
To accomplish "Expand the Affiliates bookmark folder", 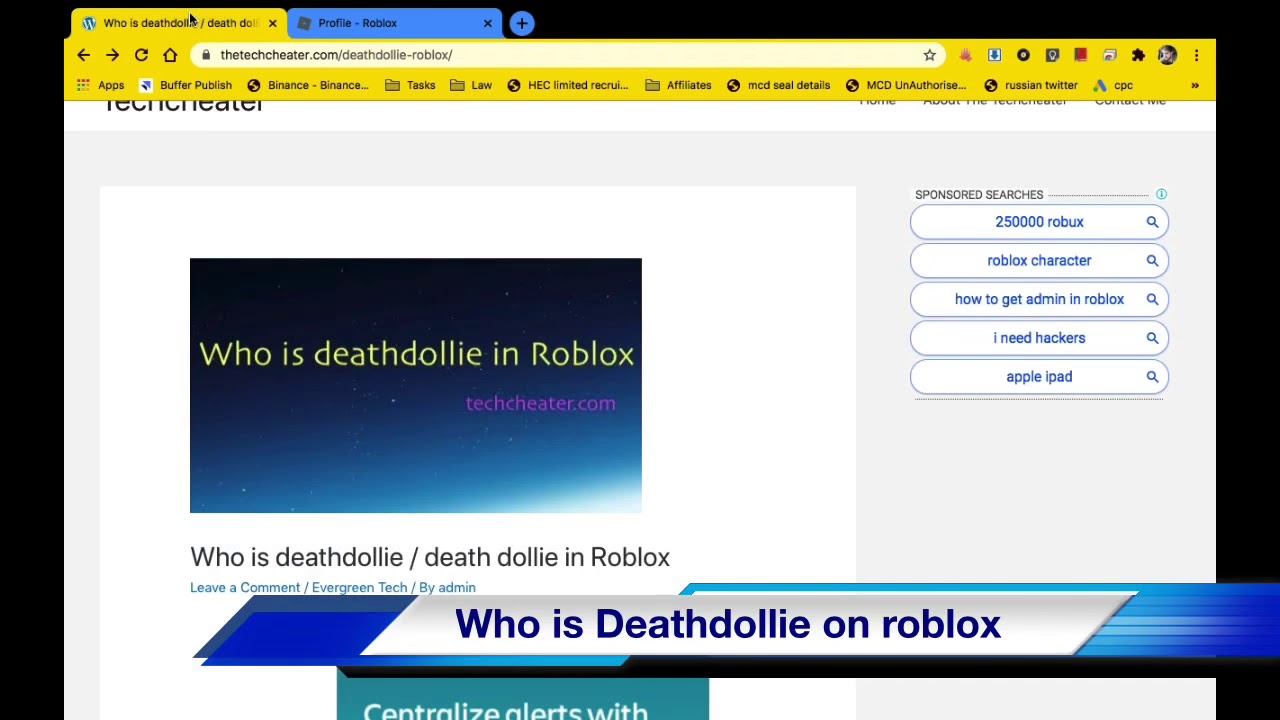I will click(678, 85).
